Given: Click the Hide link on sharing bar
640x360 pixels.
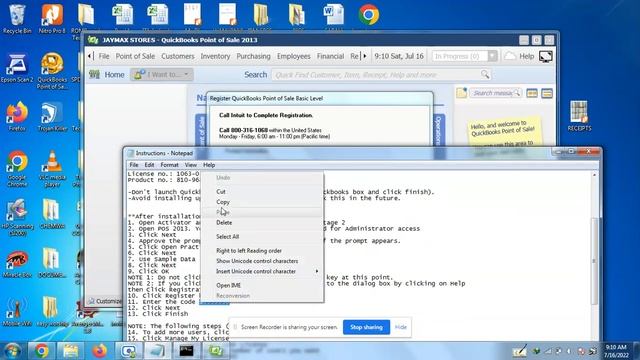Looking at the screenshot, I should coord(401,327).
